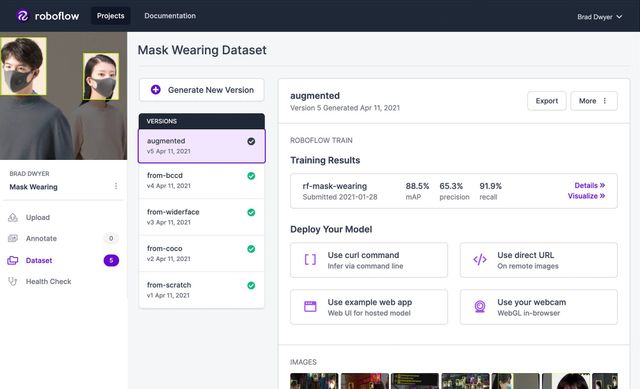The width and height of the screenshot is (640, 389).
Task: Expand the Brad Dwyer account menu
Action: (x=599, y=17)
